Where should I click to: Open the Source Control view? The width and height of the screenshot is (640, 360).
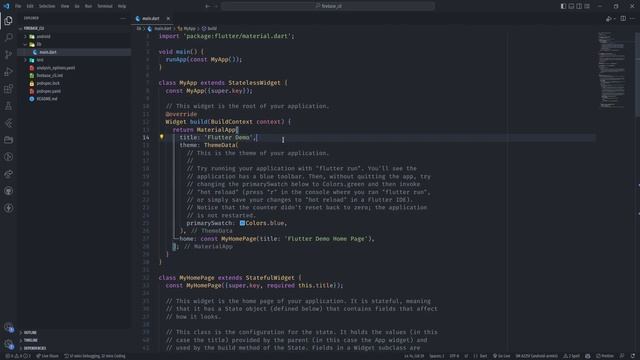(x=8, y=55)
